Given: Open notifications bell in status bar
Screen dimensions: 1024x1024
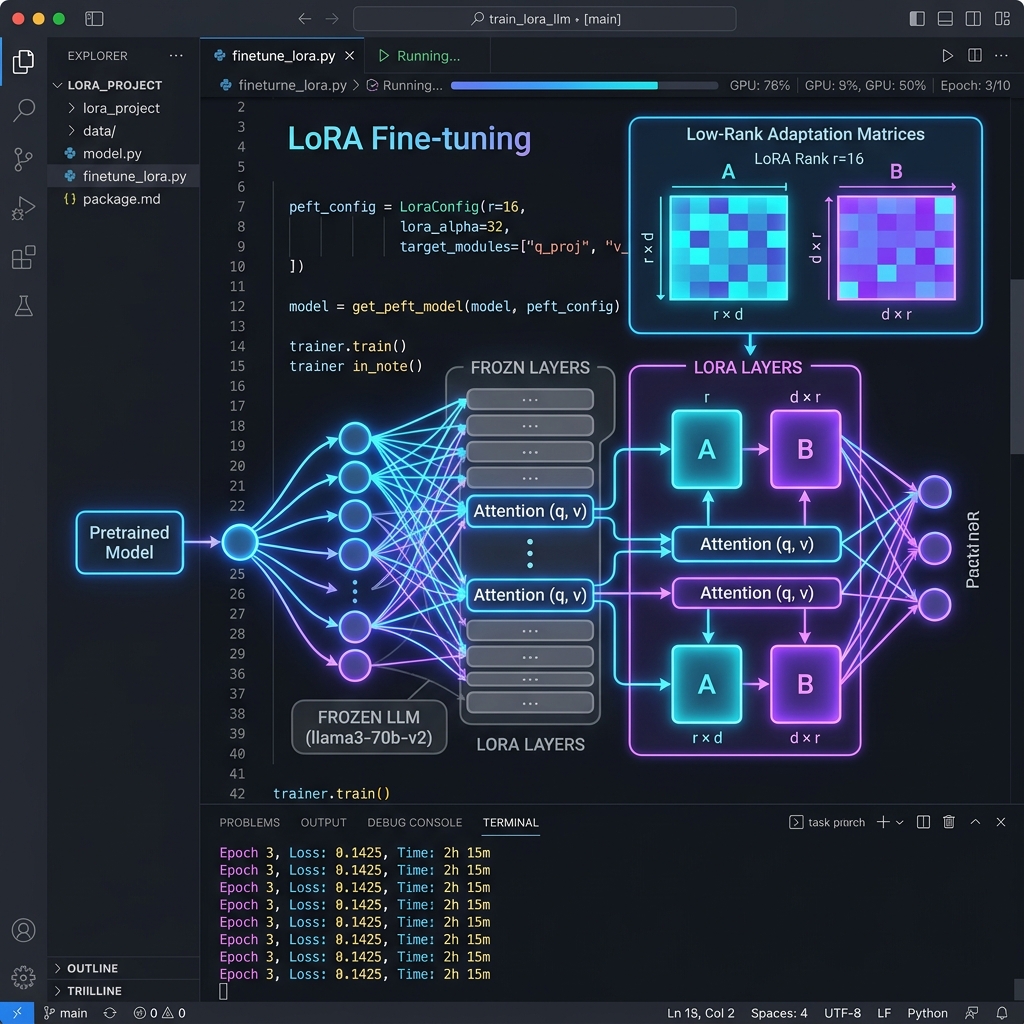Looking at the screenshot, I should tap(1002, 1013).
